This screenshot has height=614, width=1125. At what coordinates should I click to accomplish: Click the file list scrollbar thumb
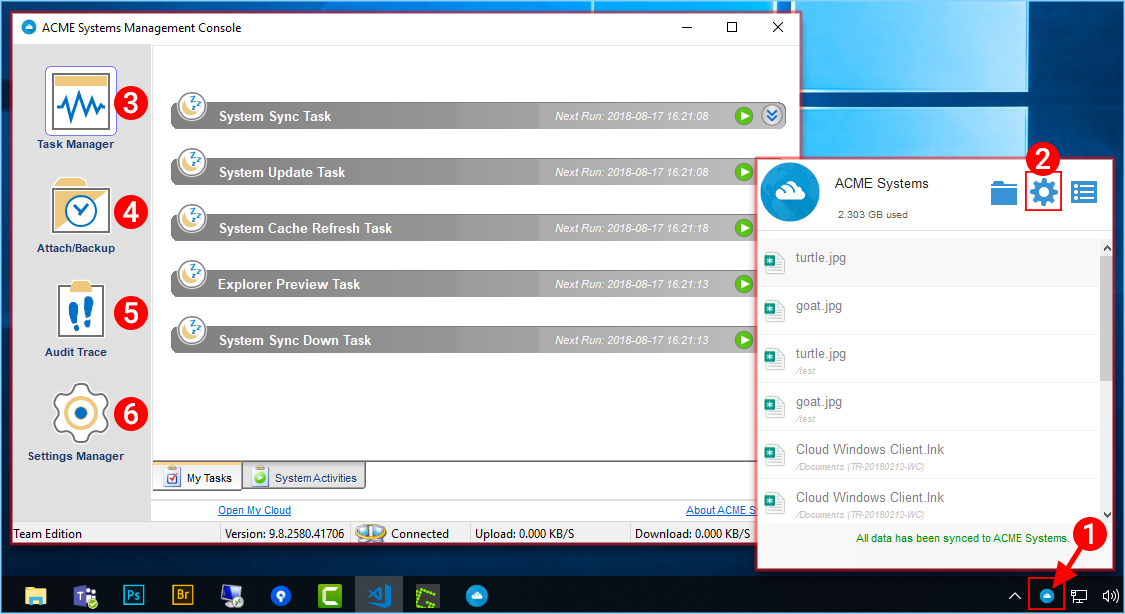pos(1106,318)
